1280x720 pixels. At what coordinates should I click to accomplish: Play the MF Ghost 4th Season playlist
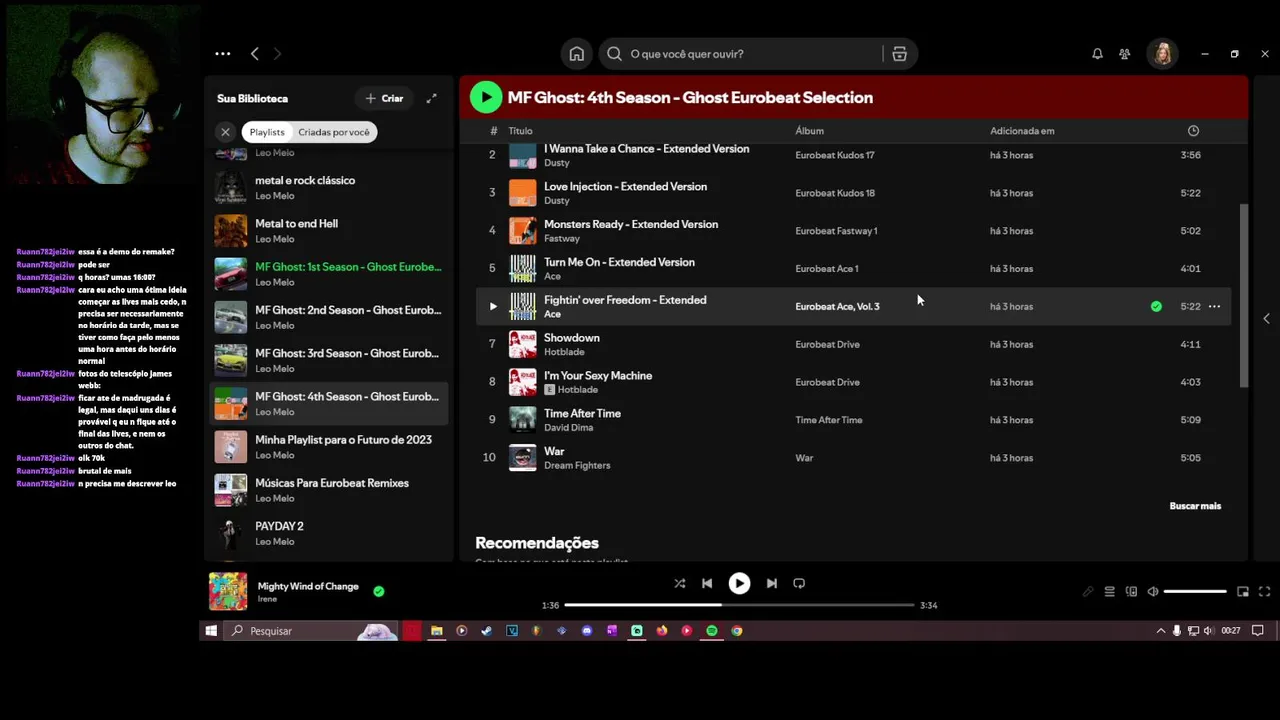486,97
